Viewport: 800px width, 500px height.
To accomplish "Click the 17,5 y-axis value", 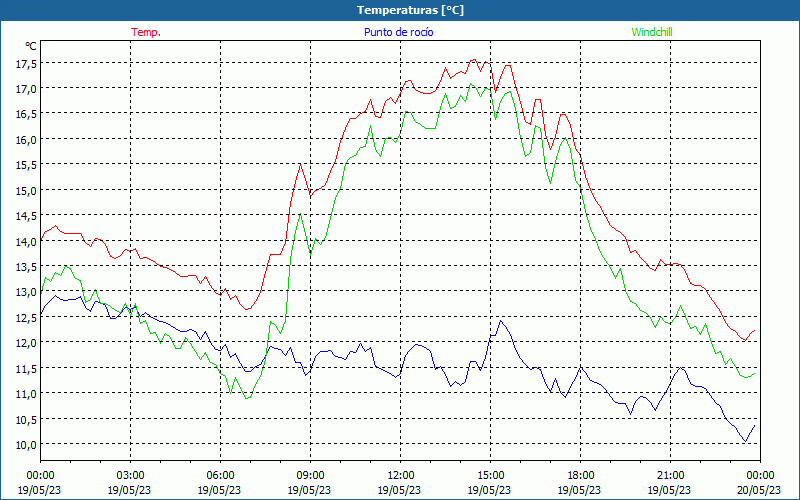I will pos(27,64).
